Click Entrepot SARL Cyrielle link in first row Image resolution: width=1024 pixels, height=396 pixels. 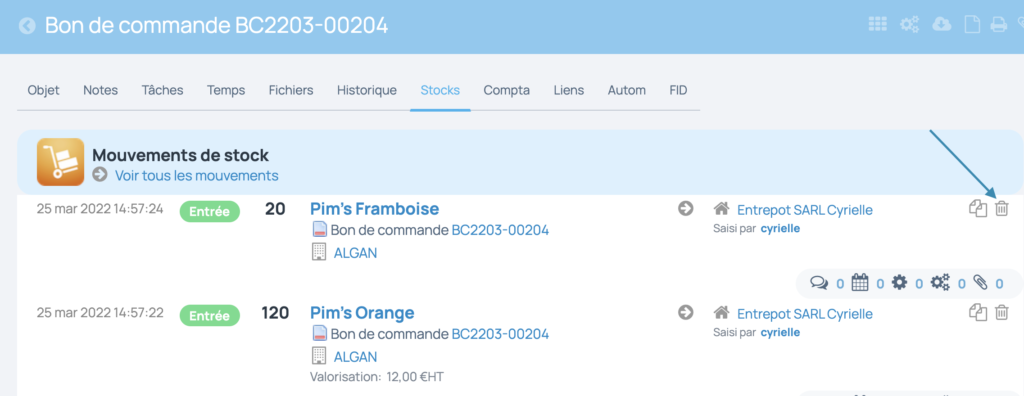click(x=805, y=210)
